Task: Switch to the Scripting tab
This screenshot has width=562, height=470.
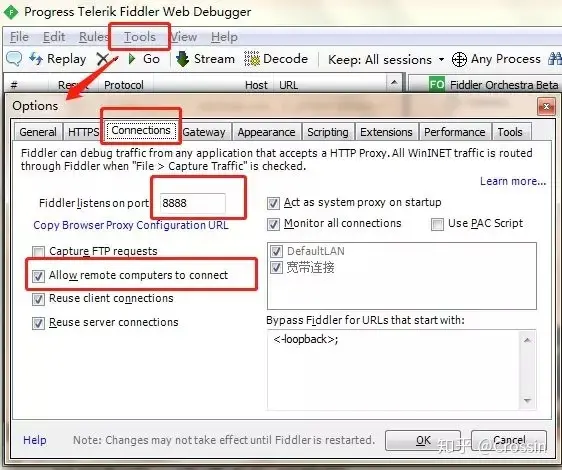Action: (x=328, y=132)
